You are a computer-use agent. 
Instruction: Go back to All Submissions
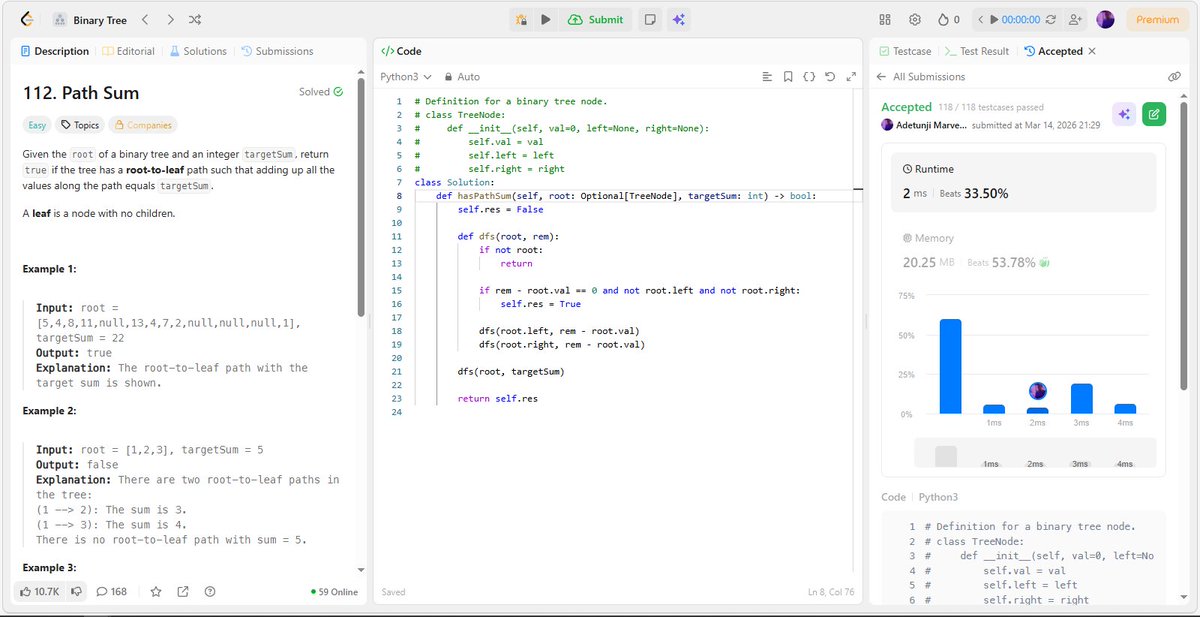coord(920,77)
